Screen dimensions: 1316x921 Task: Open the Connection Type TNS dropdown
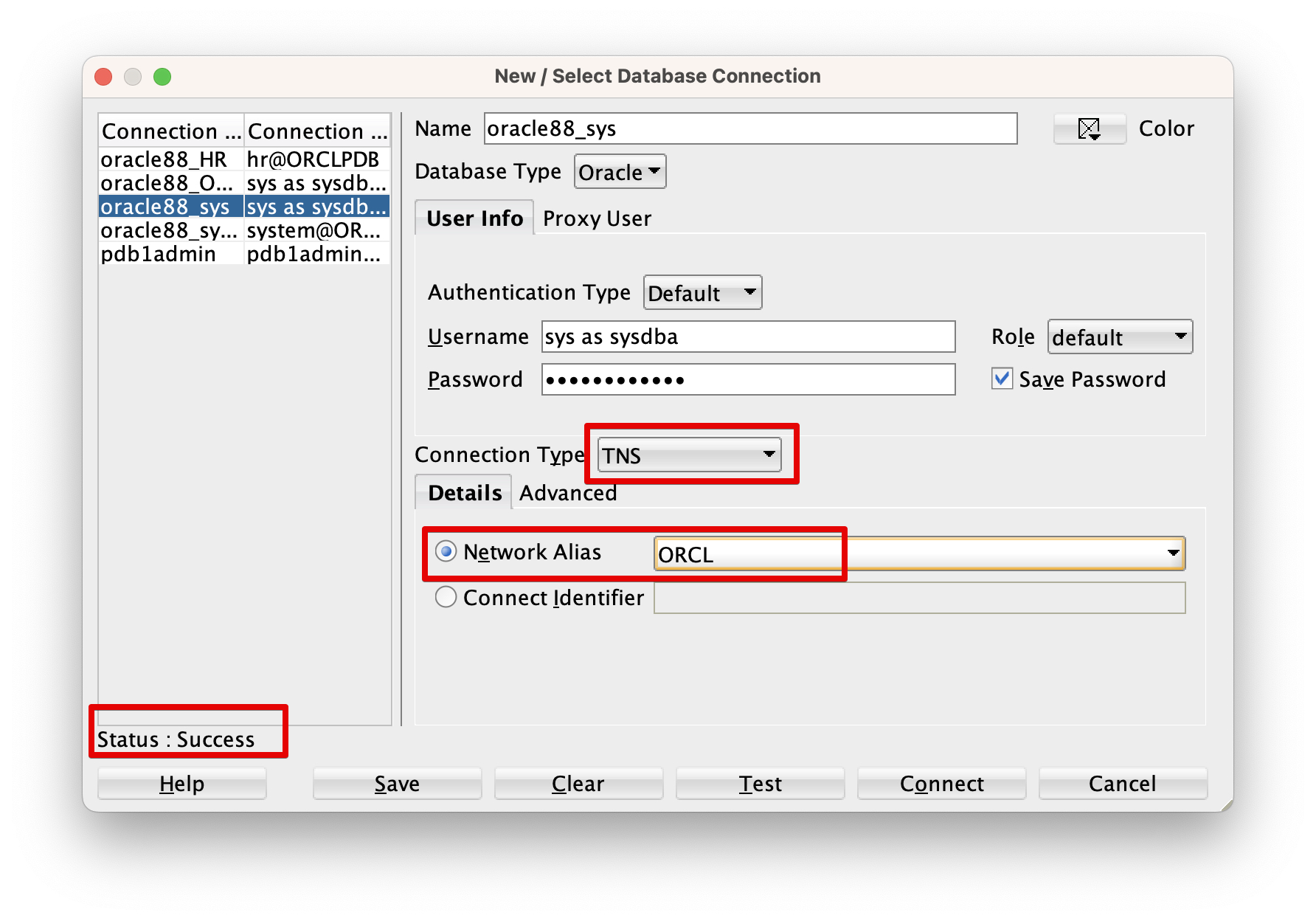pos(689,455)
